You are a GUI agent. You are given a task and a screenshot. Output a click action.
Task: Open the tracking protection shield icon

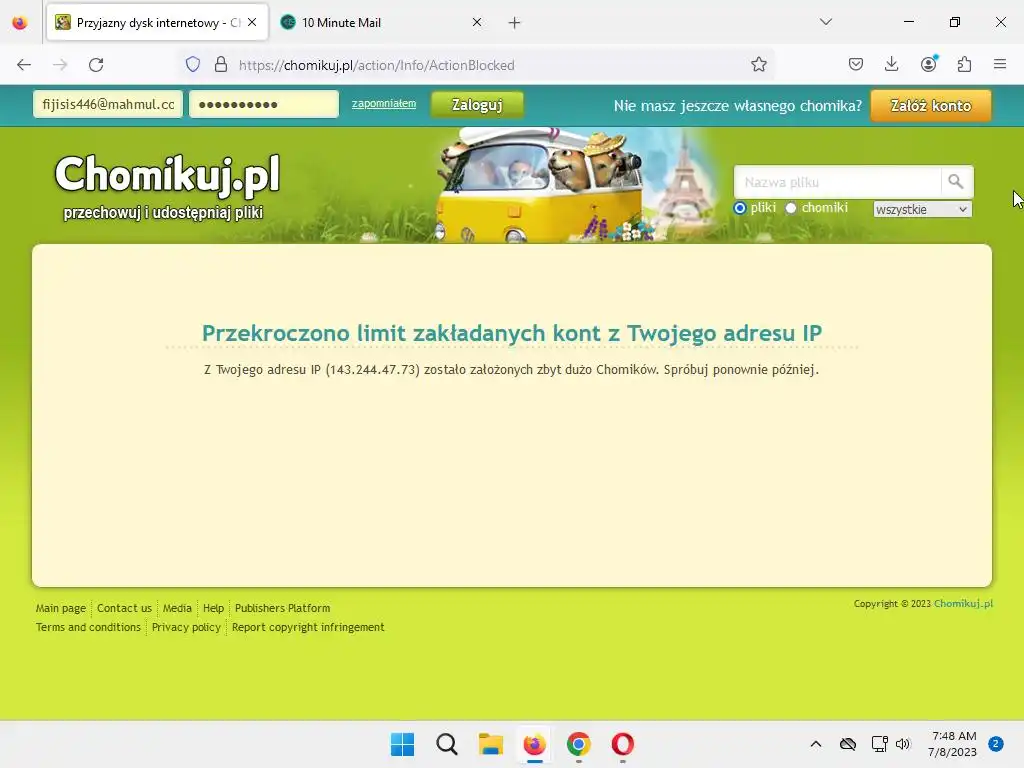pyautogui.click(x=193, y=65)
